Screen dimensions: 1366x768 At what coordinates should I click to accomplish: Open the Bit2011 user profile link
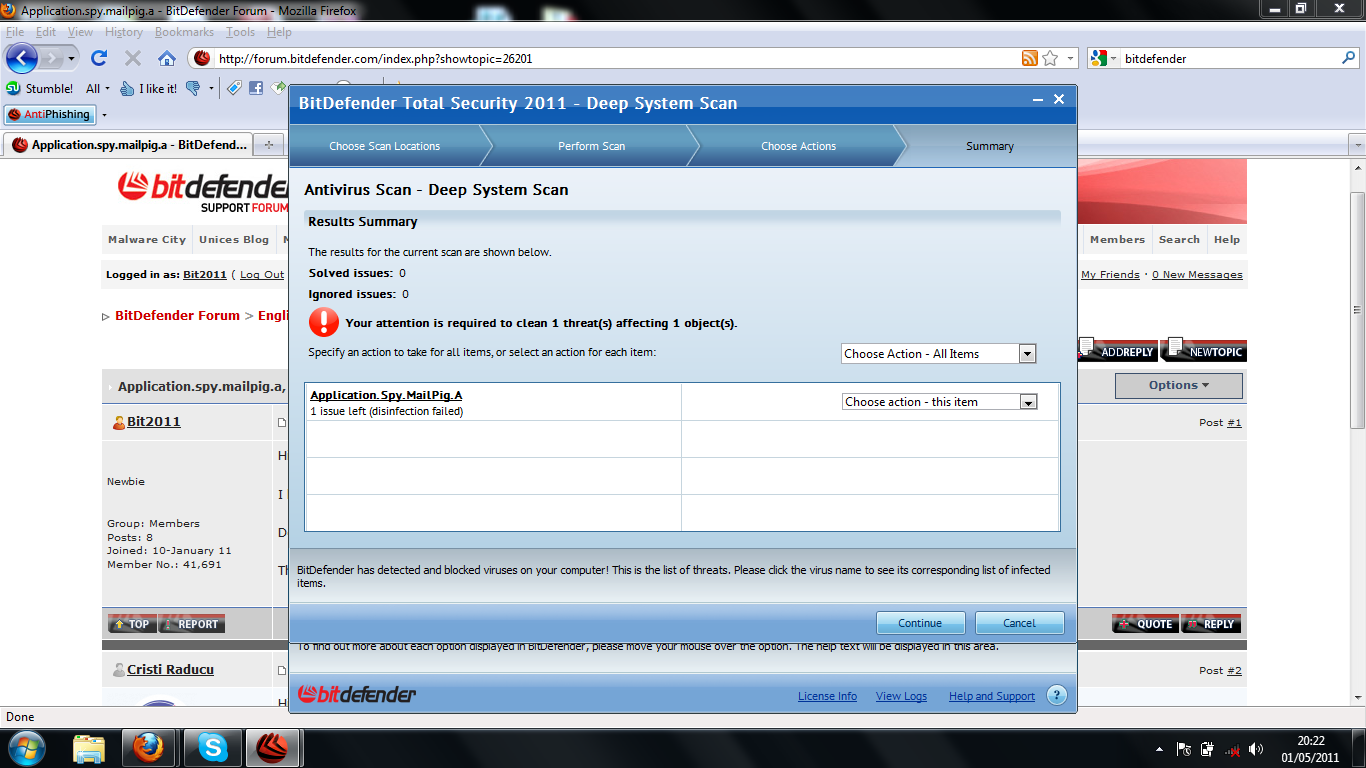[x=154, y=422]
